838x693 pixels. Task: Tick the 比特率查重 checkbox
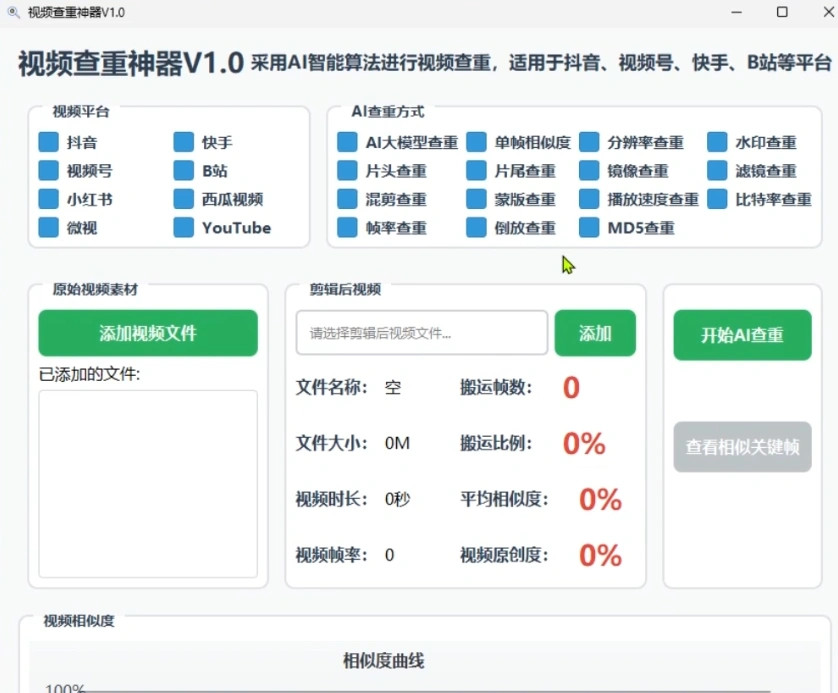point(717,199)
